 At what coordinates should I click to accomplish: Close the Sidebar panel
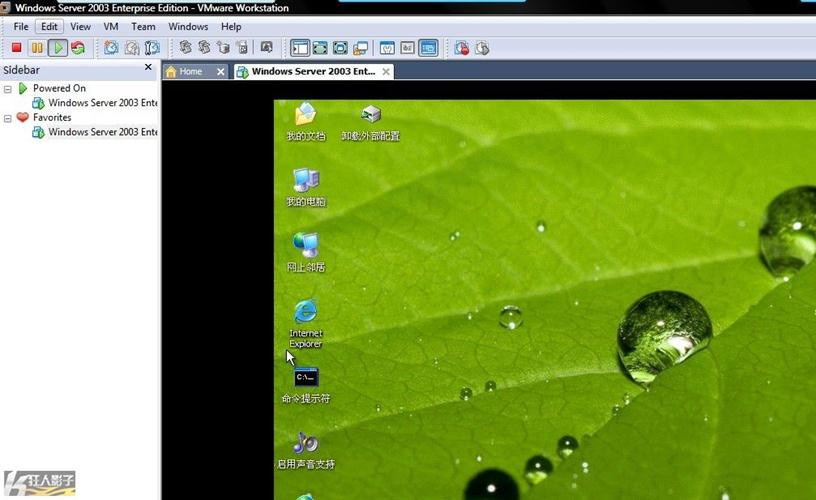click(x=148, y=67)
